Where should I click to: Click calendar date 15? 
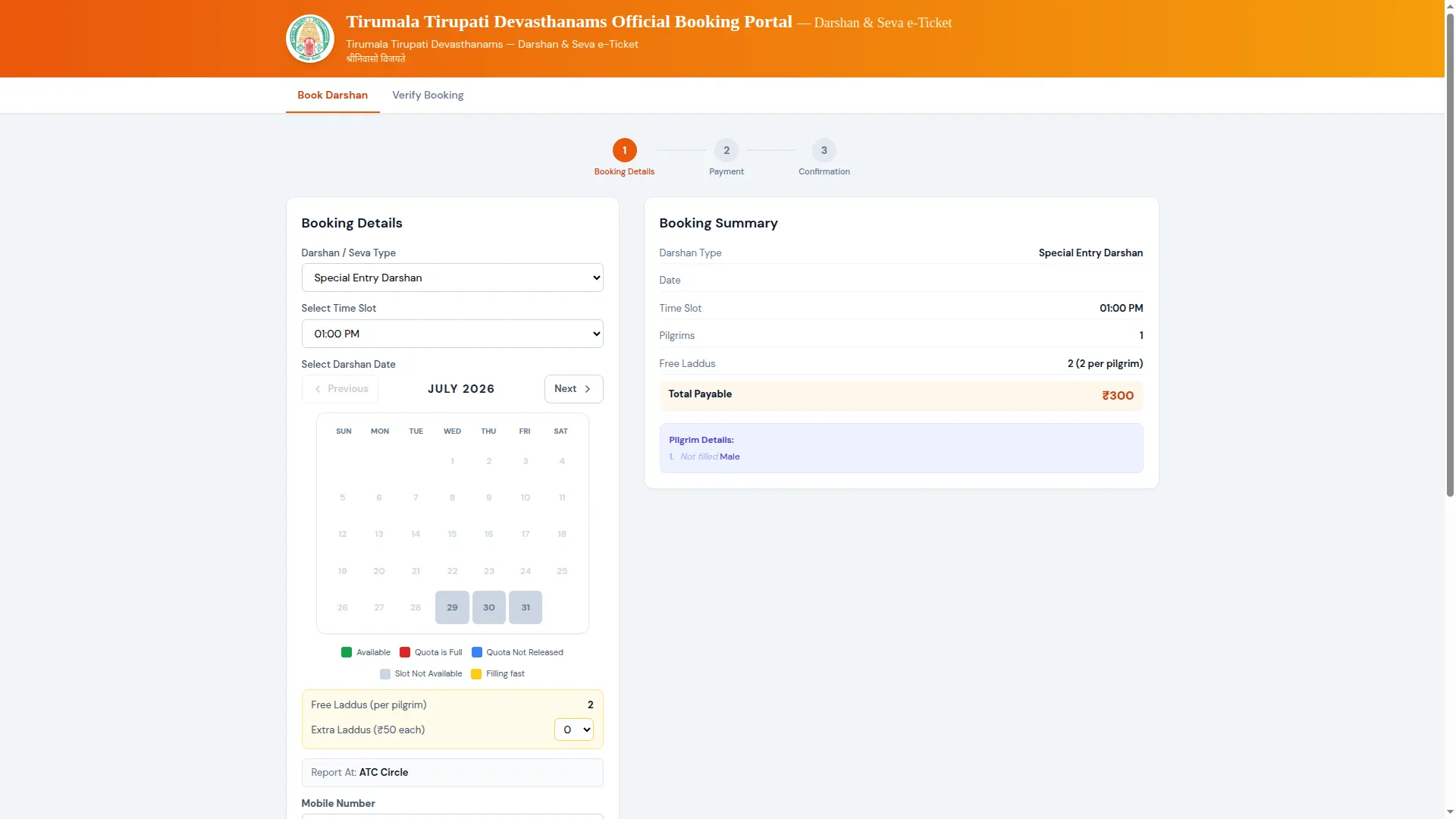pos(452,534)
